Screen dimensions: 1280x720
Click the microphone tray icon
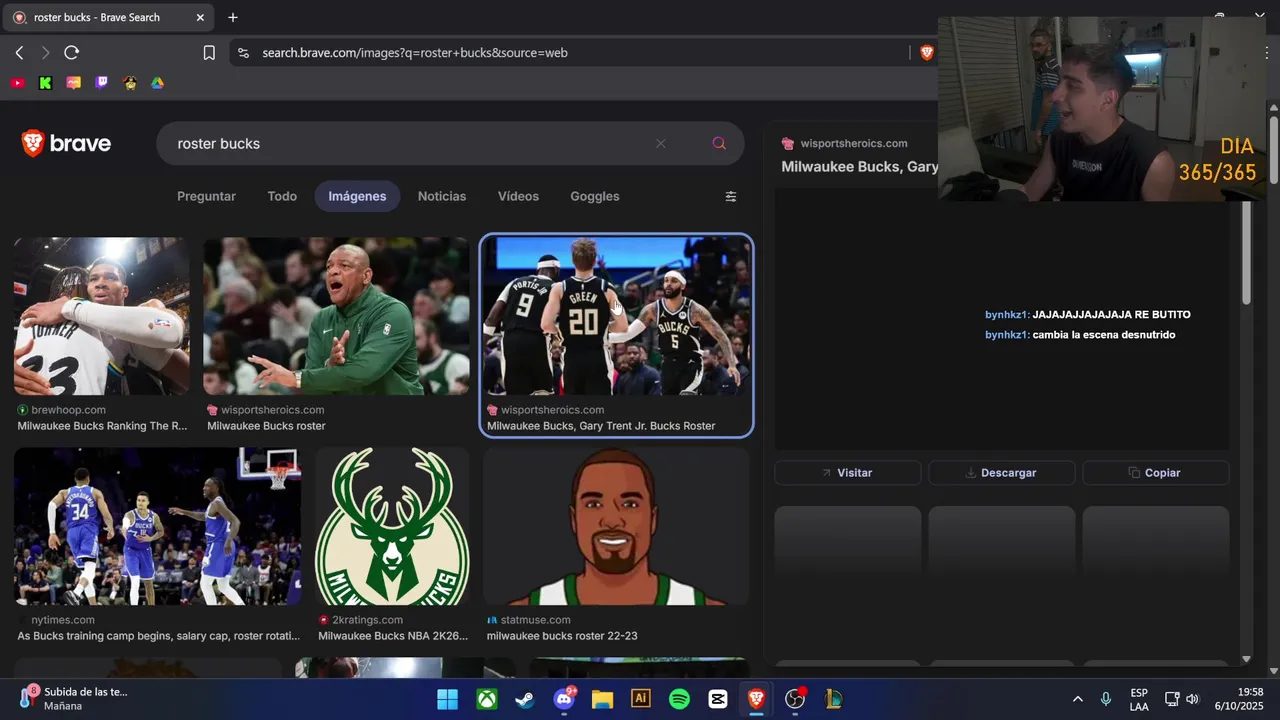click(1106, 699)
